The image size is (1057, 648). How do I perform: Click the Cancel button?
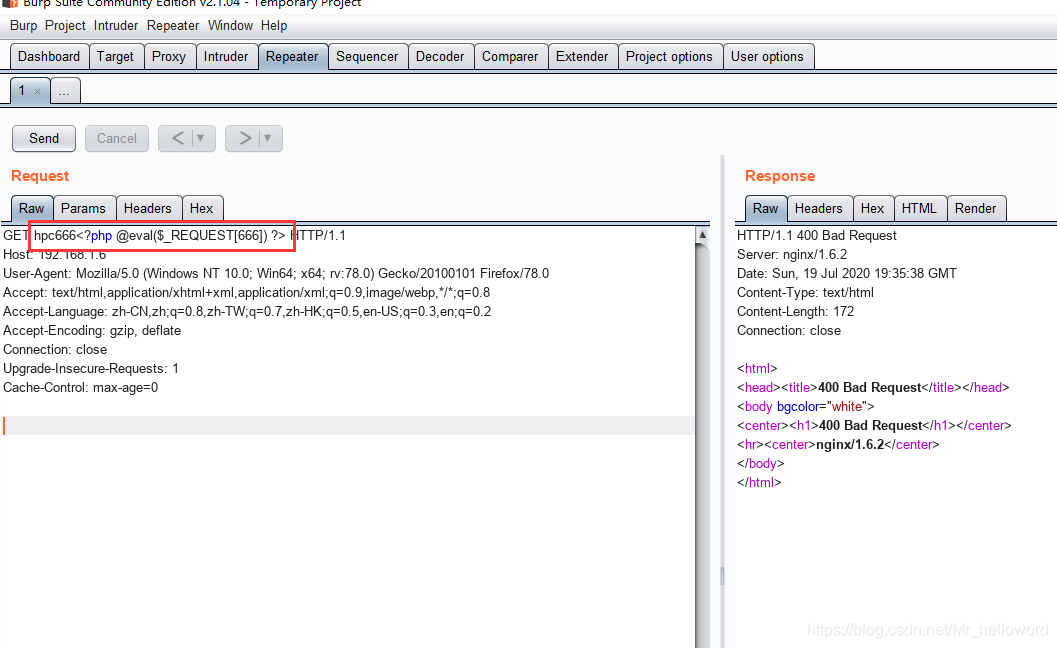[117, 138]
